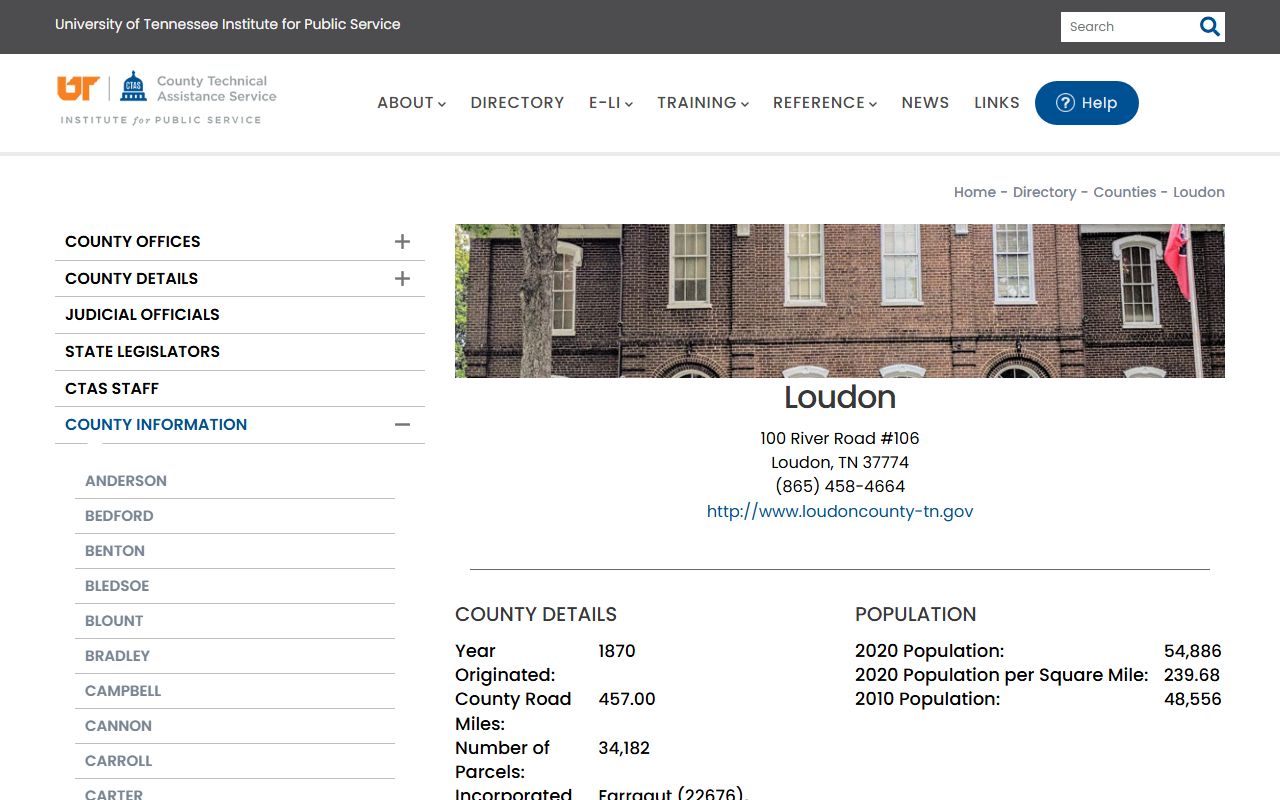This screenshot has height=800, width=1280.
Task: Click the UT County Technical Assistance Service logo
Action: click(x=167, y=98)
